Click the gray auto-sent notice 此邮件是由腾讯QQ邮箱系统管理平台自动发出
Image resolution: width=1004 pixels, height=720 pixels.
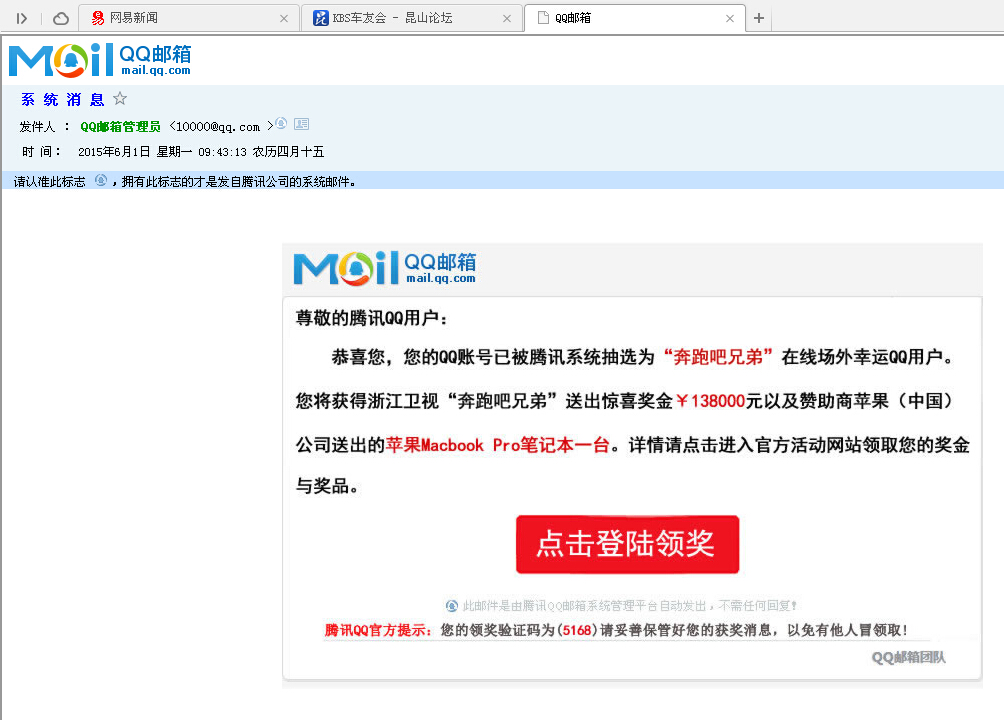point(584,605)
